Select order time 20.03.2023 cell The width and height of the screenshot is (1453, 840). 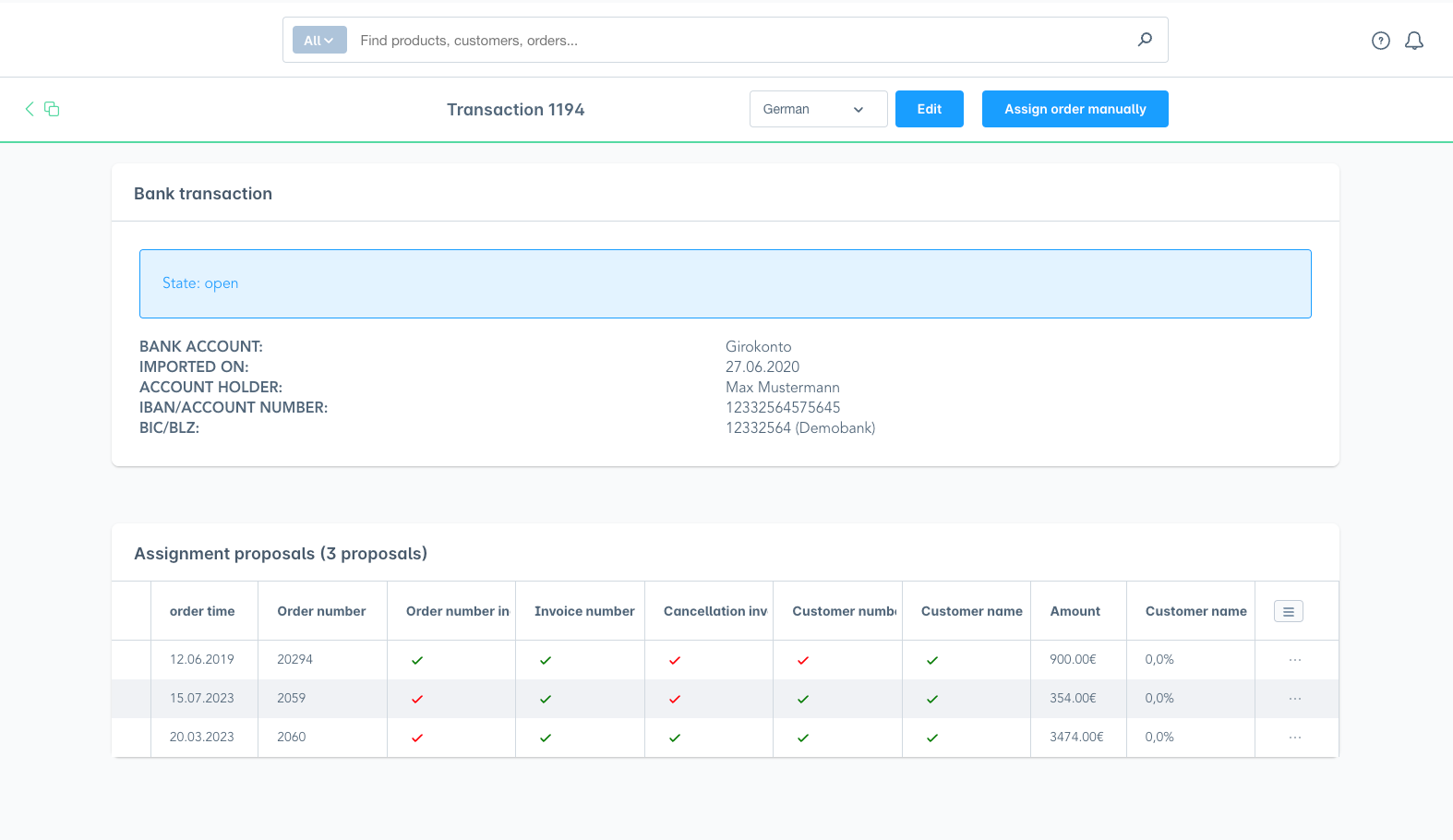coord(202,737)
